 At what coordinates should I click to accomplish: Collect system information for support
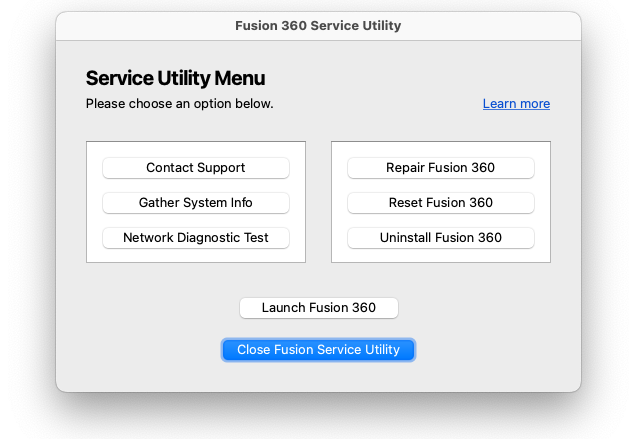tap(196, 203)
